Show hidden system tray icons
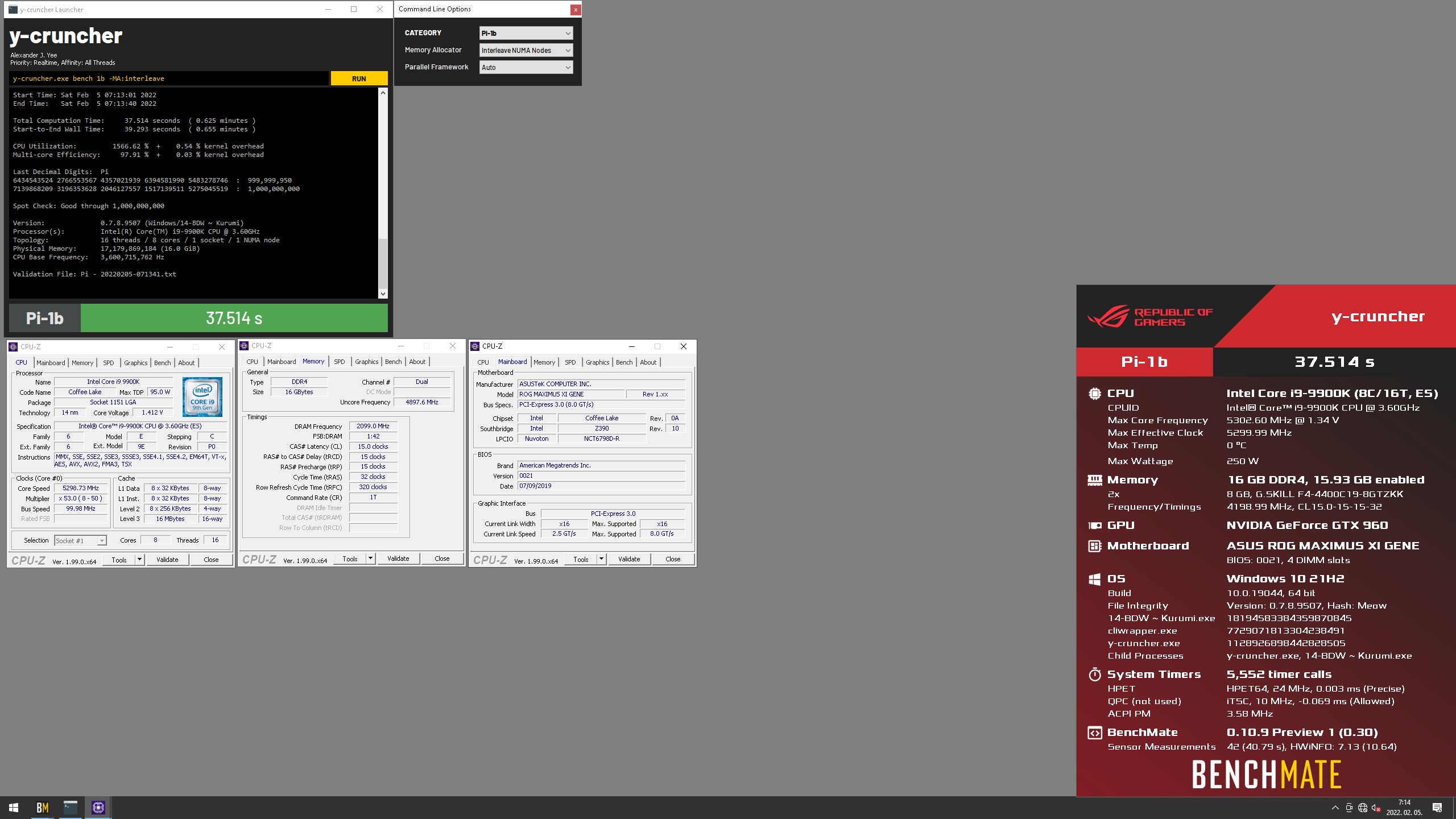Viewport: 1456px width, 819px height. click(1335, 808)
